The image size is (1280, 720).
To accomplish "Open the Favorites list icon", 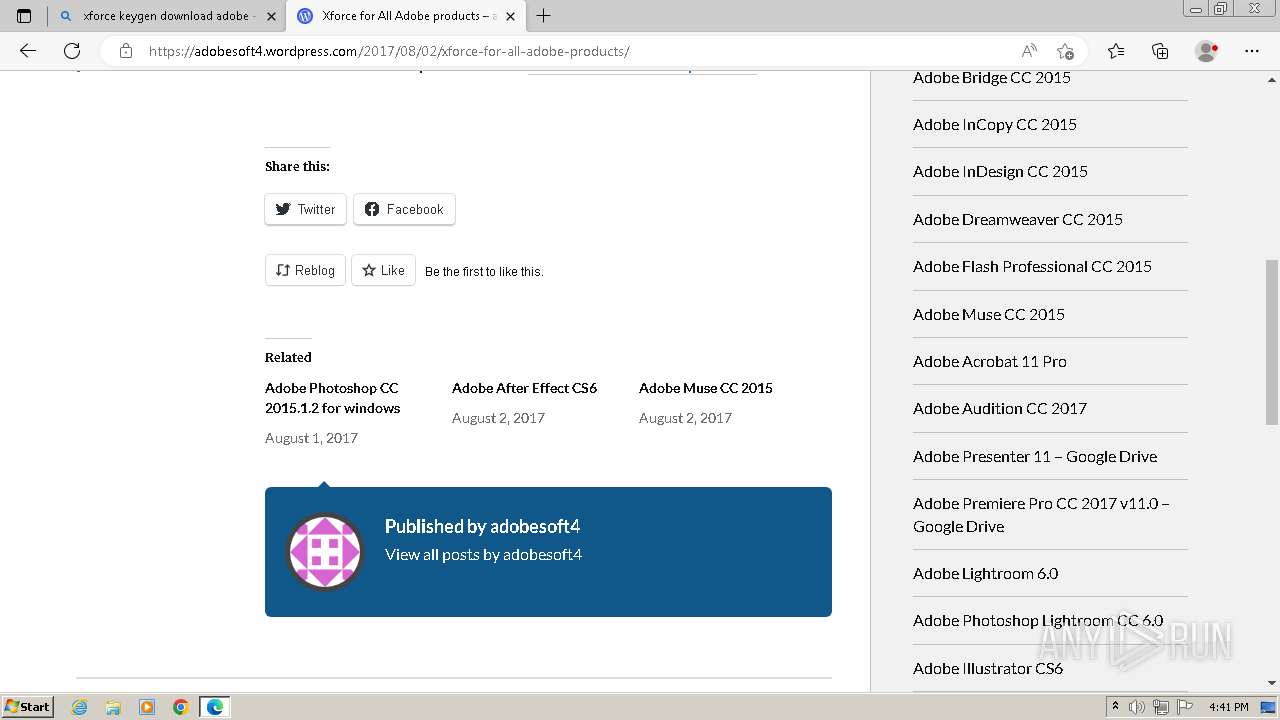I will pyautogui.click(x=1116, y=51).
